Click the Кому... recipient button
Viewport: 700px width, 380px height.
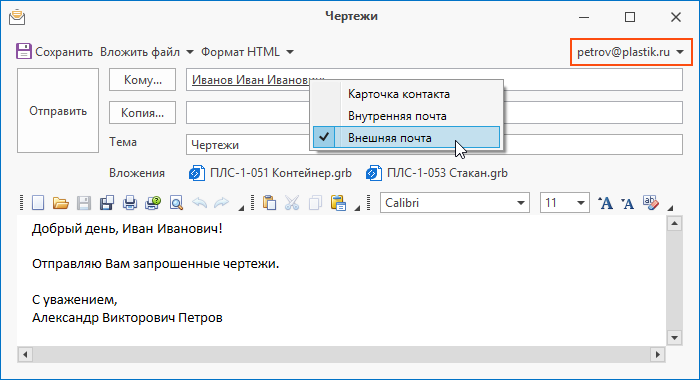click(x=142, y=80)
